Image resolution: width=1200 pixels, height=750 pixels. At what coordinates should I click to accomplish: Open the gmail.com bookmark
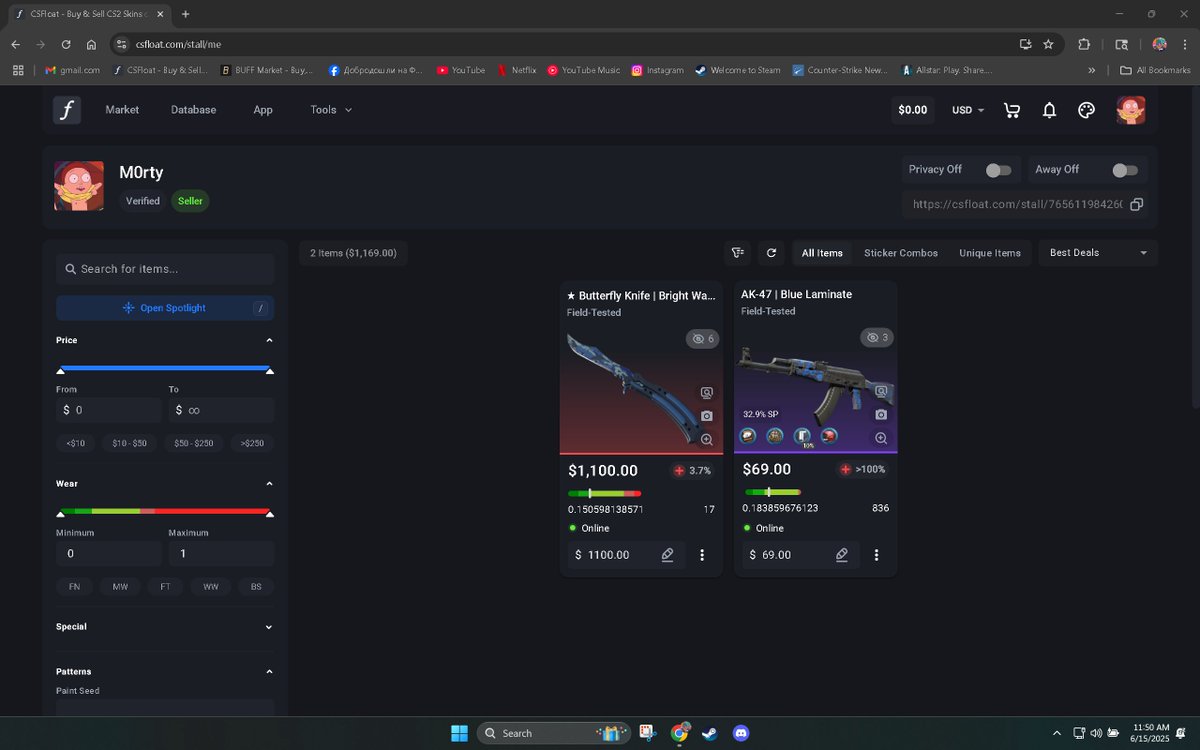[x=73, y=70]
